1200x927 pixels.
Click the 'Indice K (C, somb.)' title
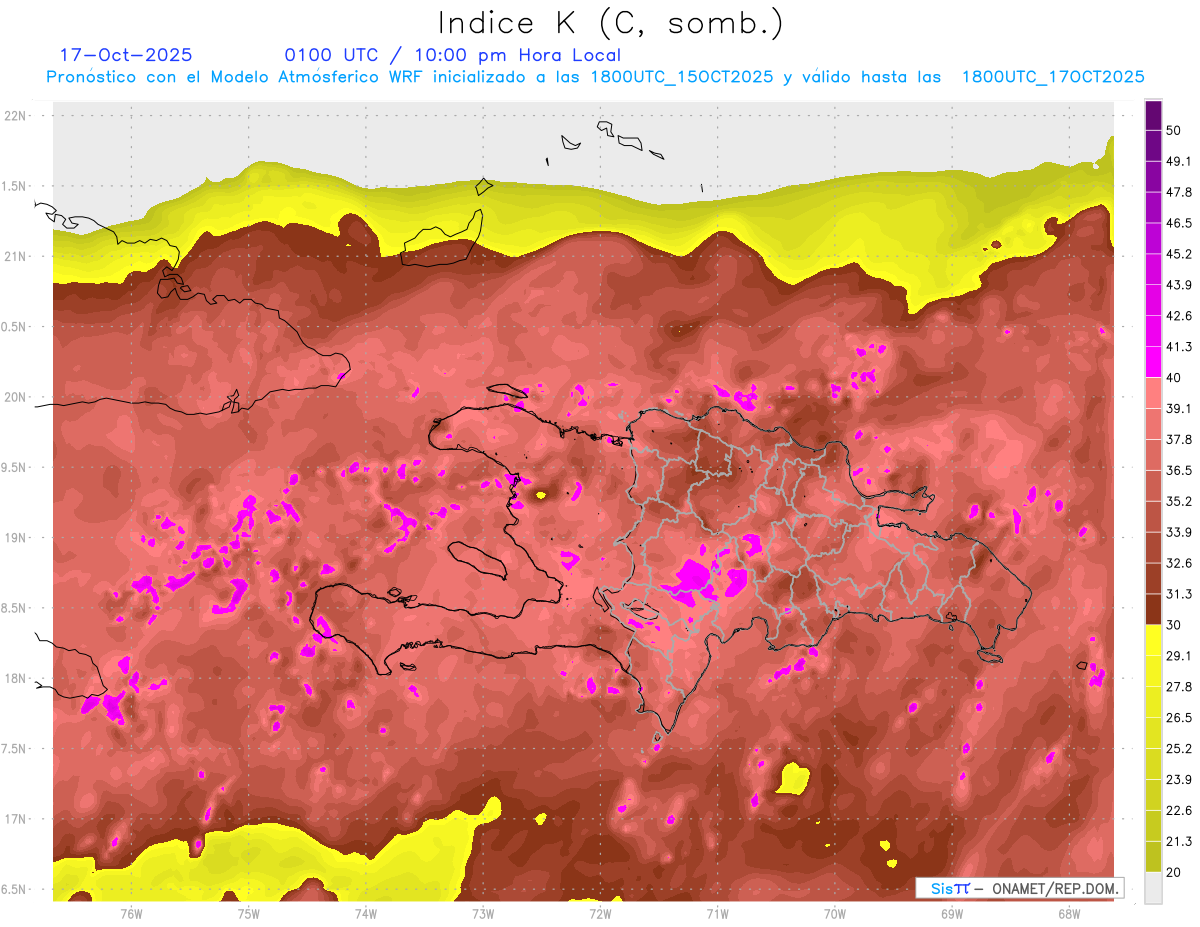click(x=611, y=23)
